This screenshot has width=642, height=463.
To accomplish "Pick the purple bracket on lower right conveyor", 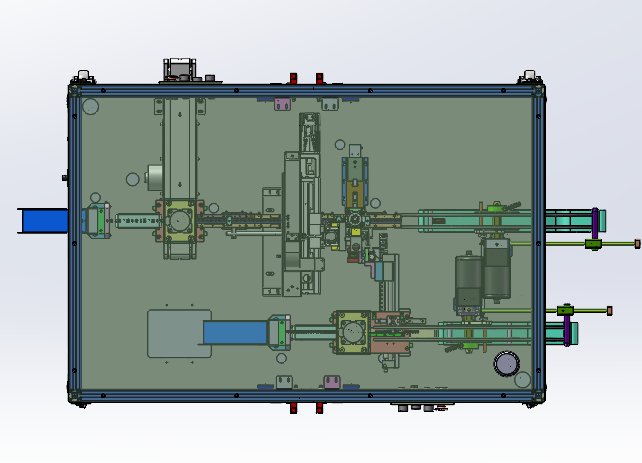I will tap(567, 331).
